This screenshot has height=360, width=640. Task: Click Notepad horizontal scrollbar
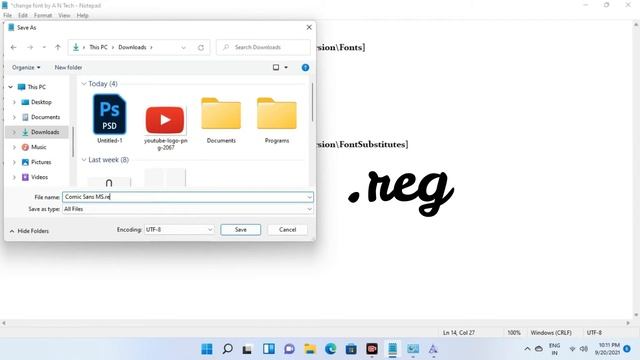pyautogui.click(x=316, y=323)
